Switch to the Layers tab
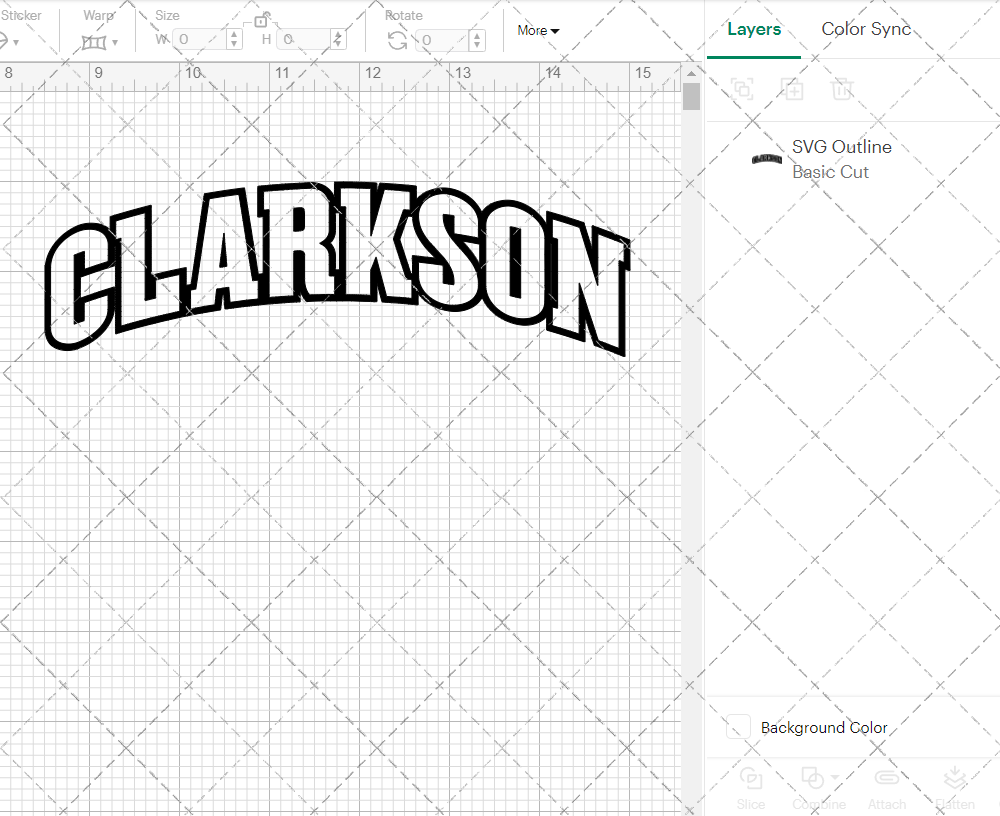The height and width of the screenshot is (816, 1000). pos(754,29)
